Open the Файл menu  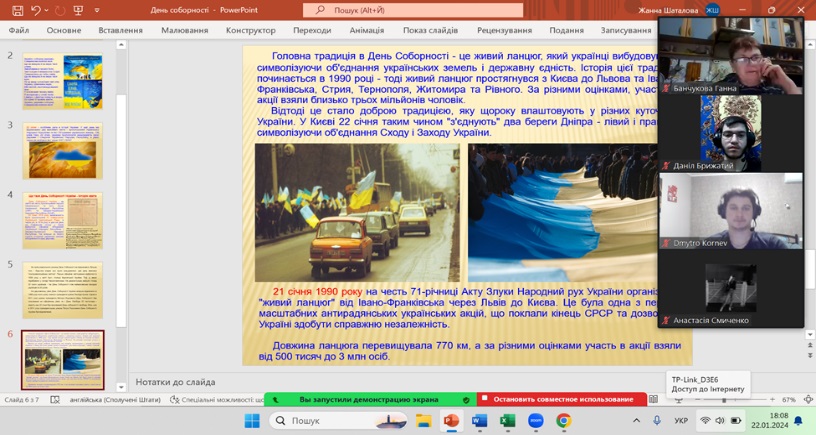click(19, 30)
